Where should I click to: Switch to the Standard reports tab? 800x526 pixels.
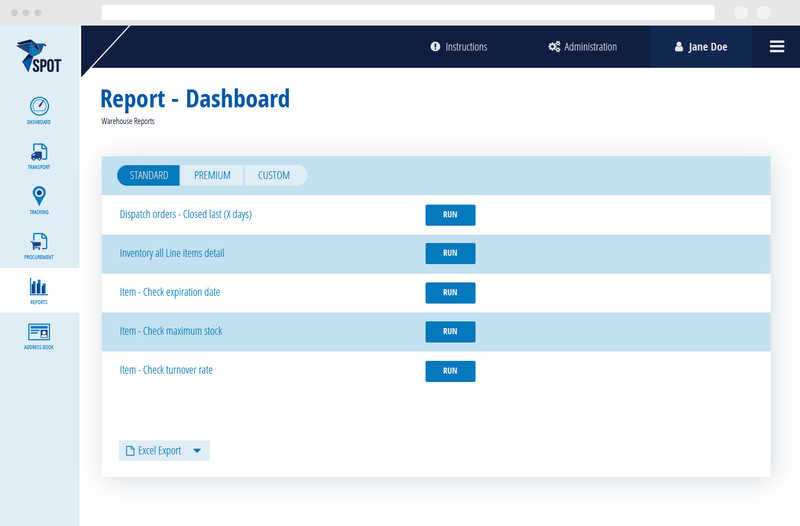(148, 176)
